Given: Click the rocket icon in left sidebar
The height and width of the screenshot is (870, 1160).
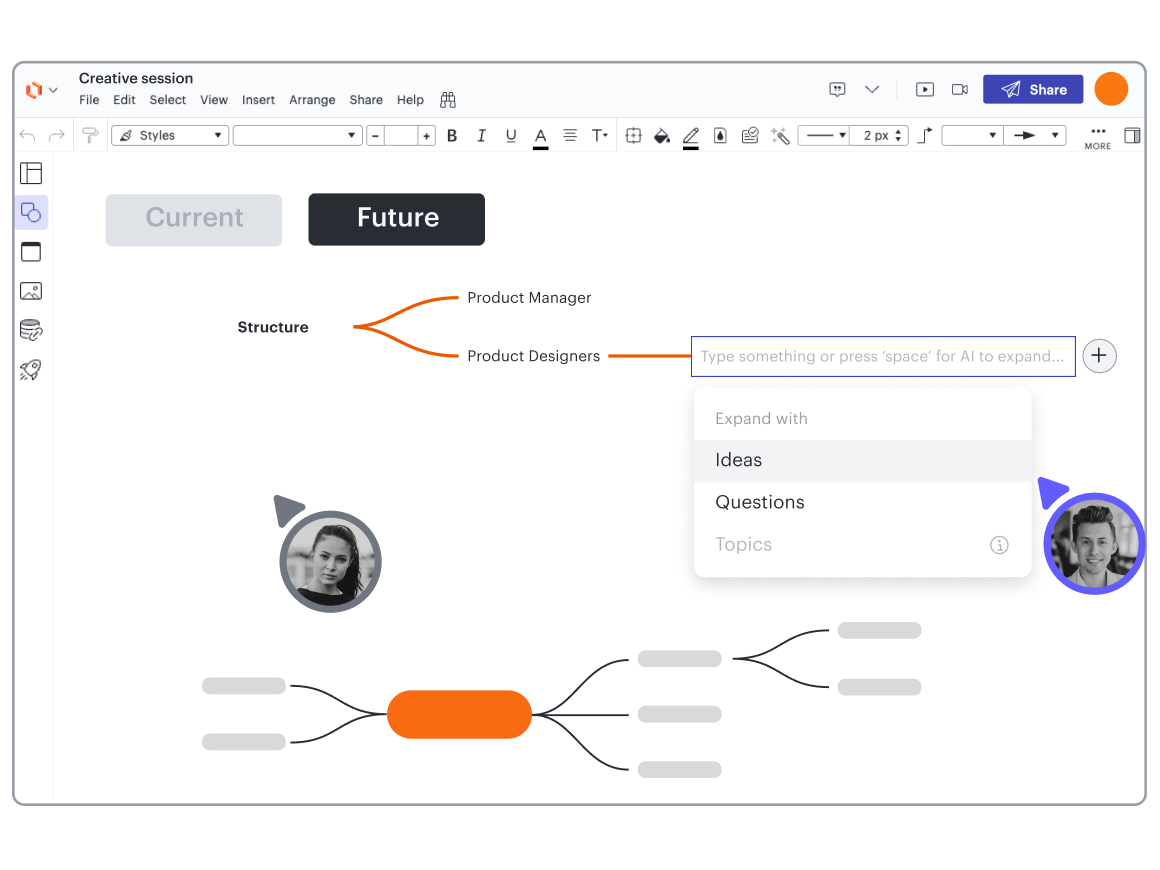Looking at the screenshot, I should click(x=31, y=370).
